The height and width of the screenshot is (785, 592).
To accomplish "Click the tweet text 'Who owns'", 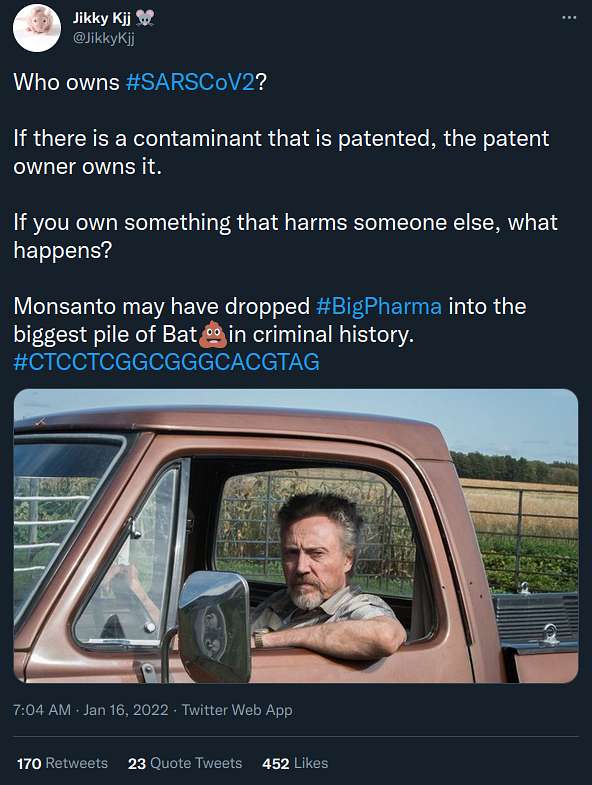I will [66, 82].
